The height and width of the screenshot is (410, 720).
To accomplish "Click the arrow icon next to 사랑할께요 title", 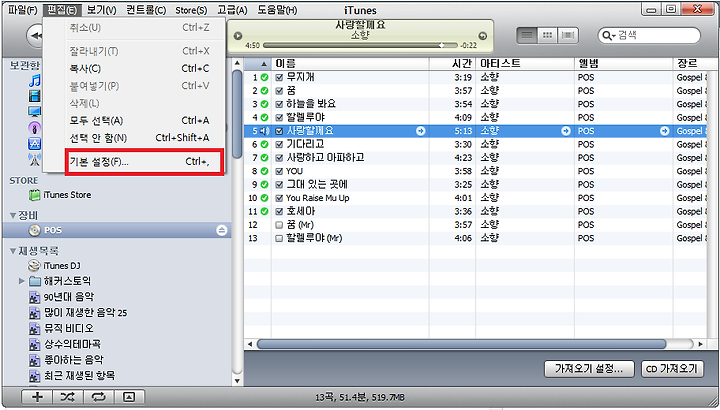I will 420,131.
